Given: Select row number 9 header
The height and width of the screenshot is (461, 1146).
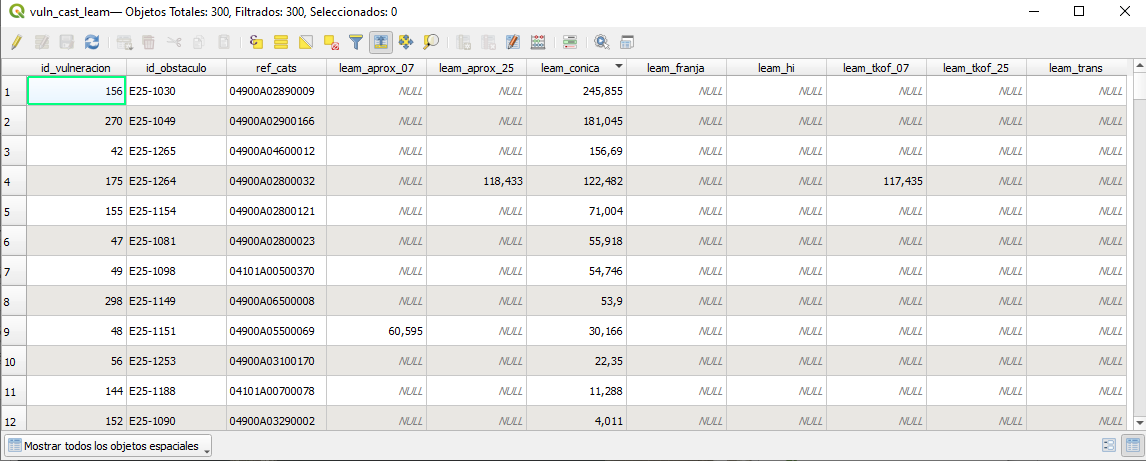Looking at the screenshot, I should click(x=13, y=331).
